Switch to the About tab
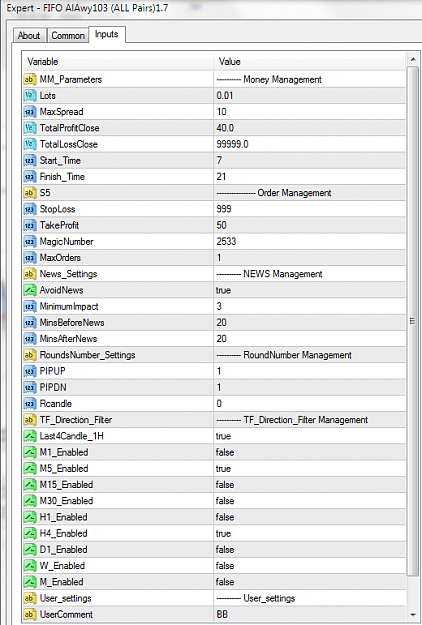This screenshot has width=422, height=625. 28,35
